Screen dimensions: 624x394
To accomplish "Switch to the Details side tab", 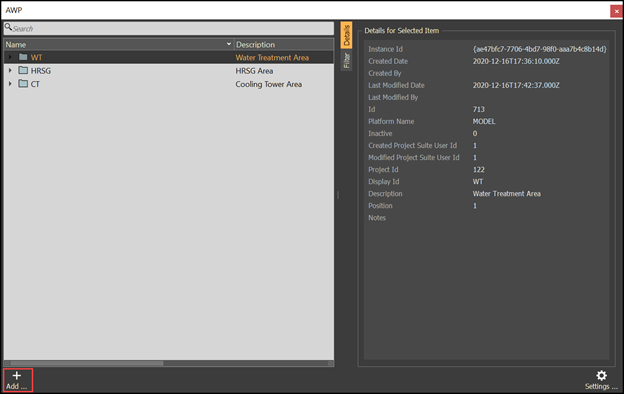I will [x=346, y=35].
